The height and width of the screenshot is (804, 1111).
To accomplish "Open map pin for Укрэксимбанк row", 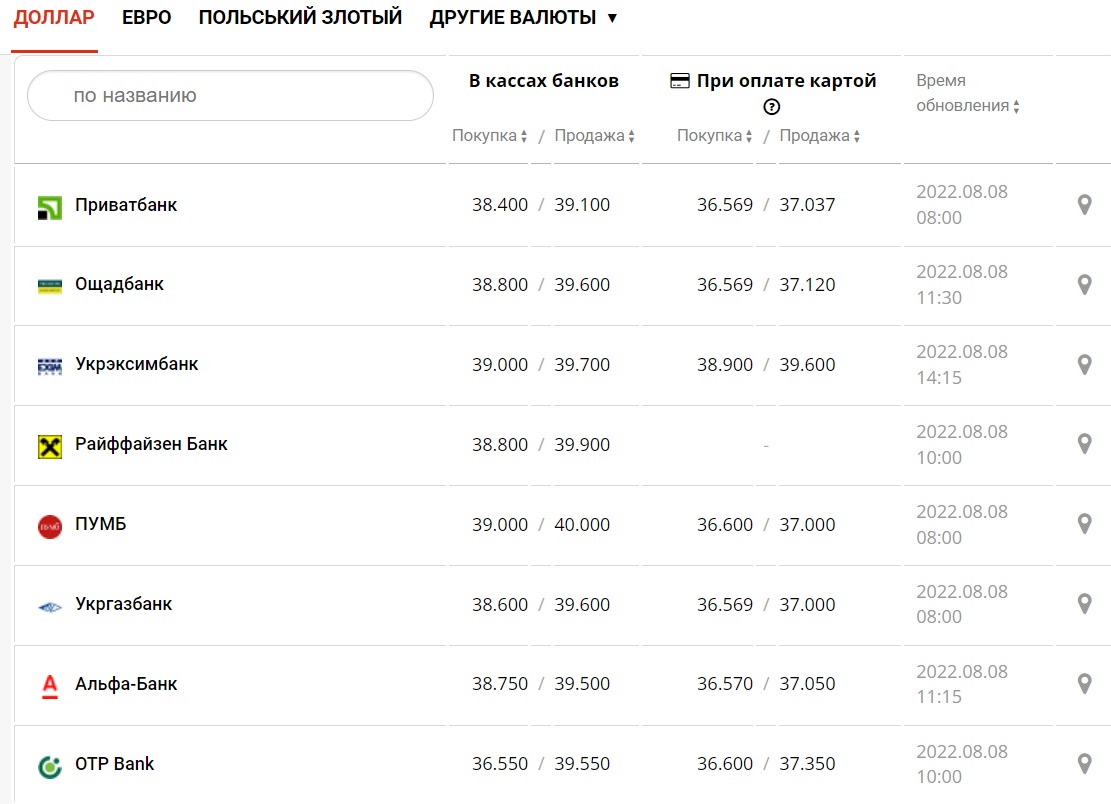I will (x=1084, y=365).
